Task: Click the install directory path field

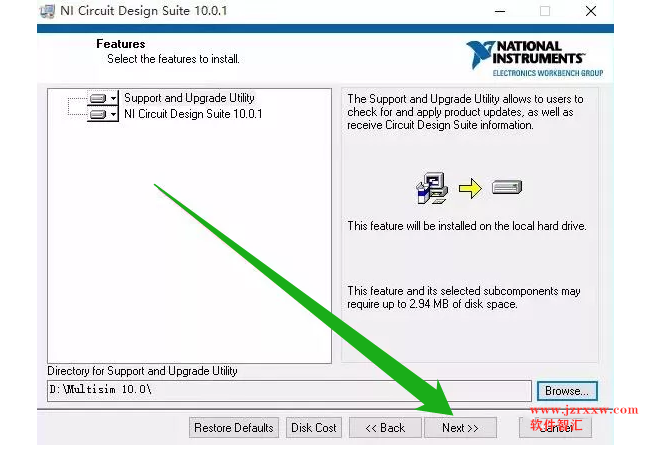Action: click(289, 390)
